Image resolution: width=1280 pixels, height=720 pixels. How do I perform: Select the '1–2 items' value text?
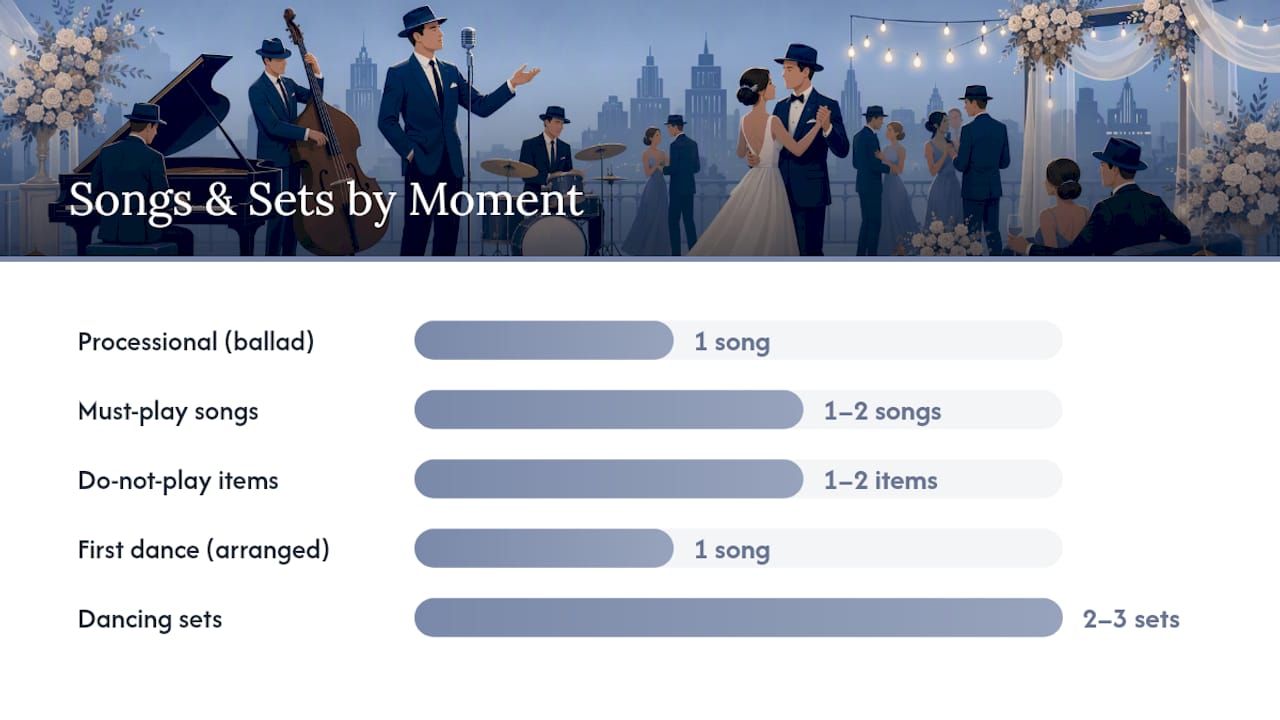click(x=881, y=480)
